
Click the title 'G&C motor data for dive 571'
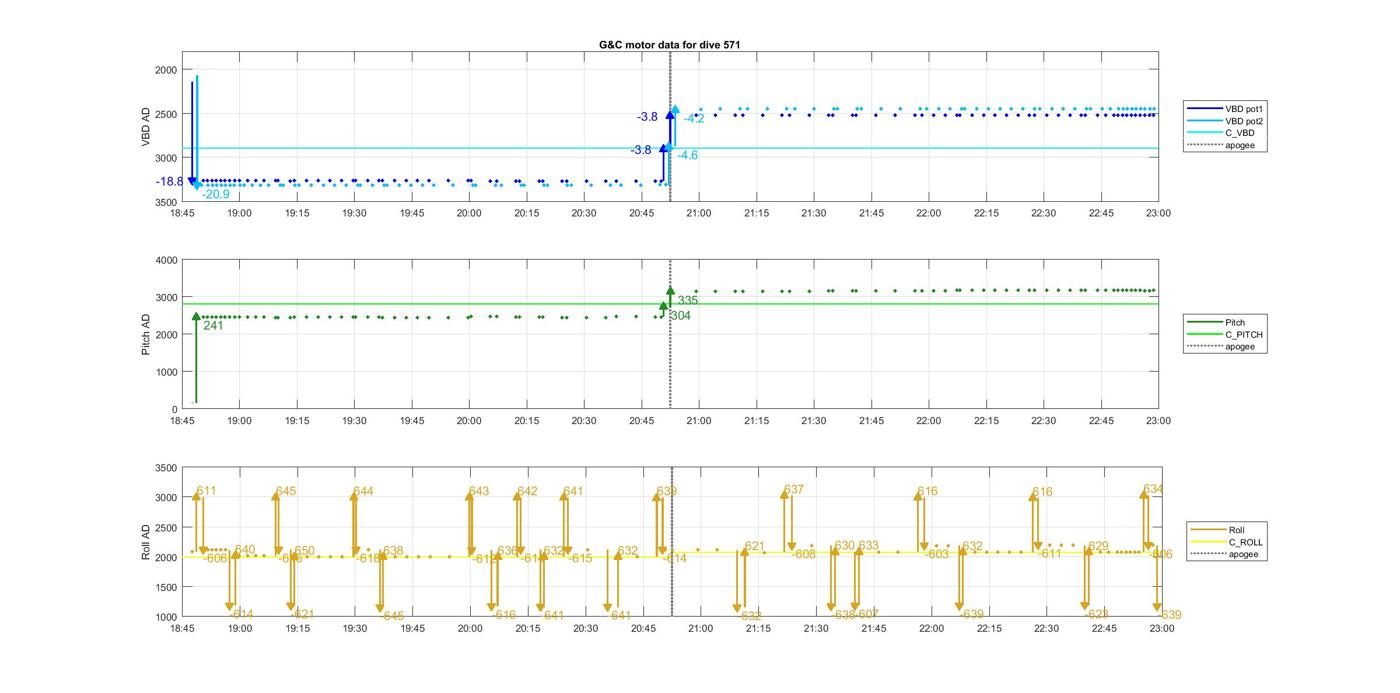point(669,45)
